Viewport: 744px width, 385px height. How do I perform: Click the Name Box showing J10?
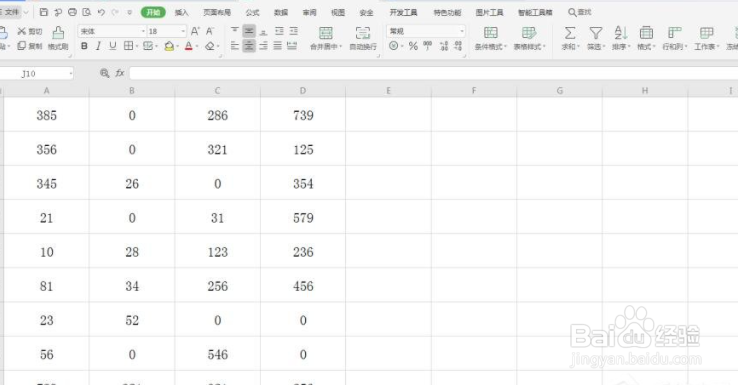pyautogui.click(x=37, y=74)
